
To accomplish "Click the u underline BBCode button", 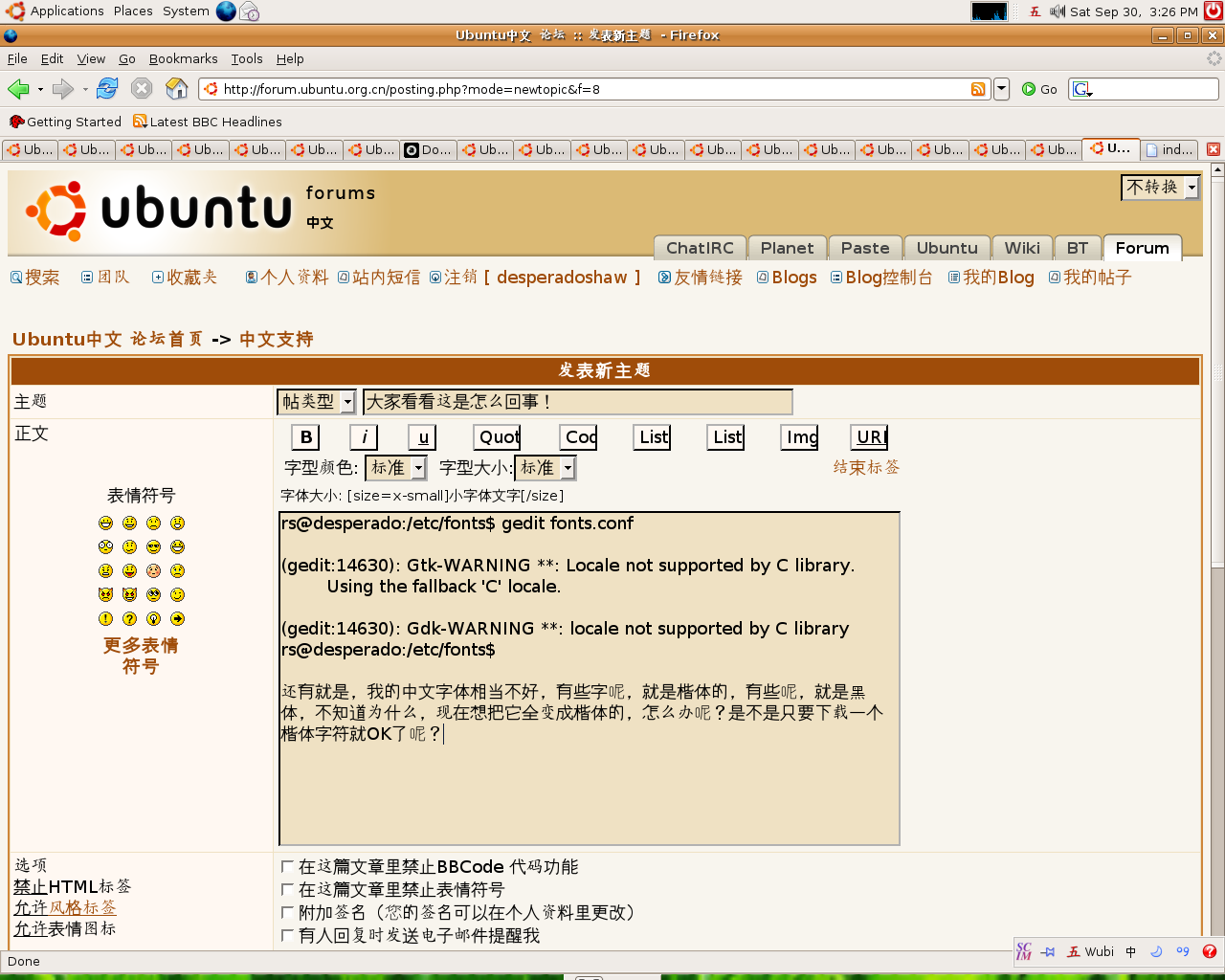I will click(423, 437).
